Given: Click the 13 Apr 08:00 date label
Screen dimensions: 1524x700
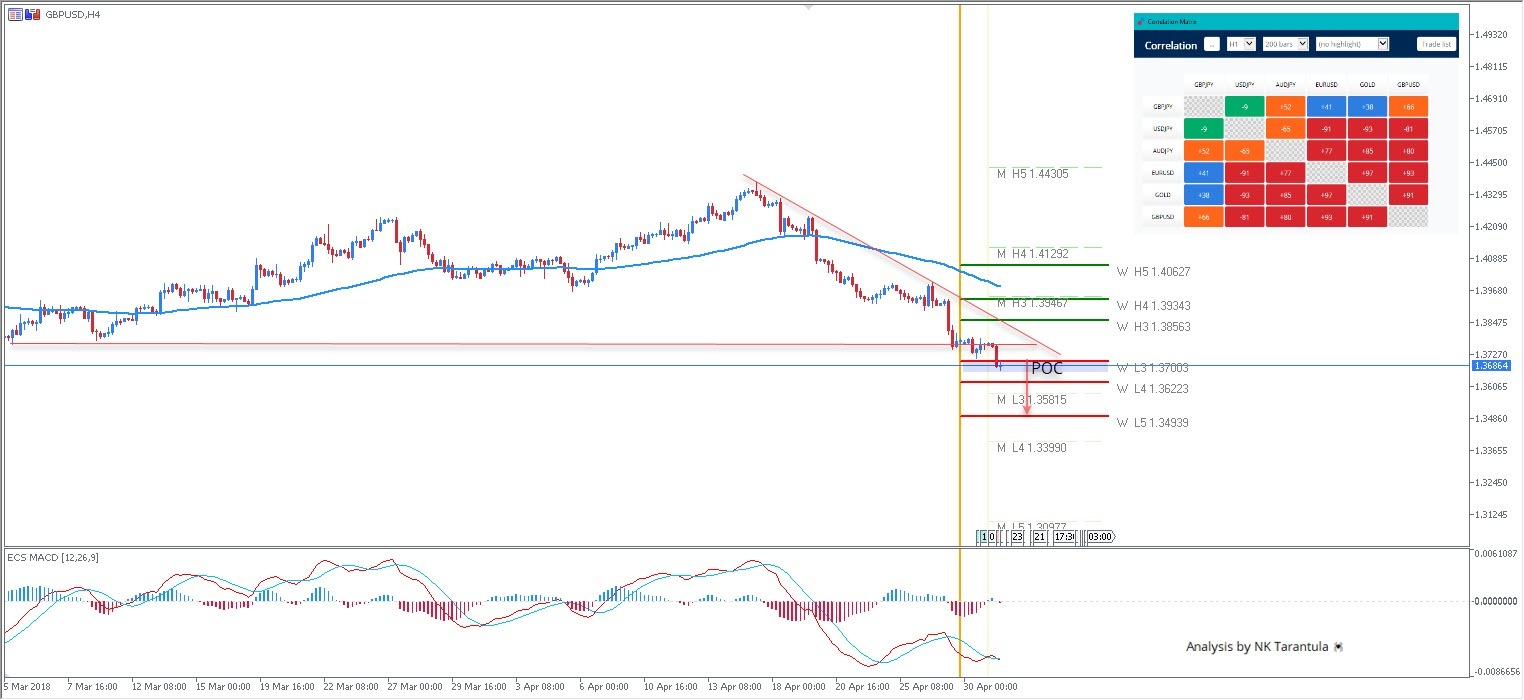Looking at the screenshot, I should click(x=735, y=688).
